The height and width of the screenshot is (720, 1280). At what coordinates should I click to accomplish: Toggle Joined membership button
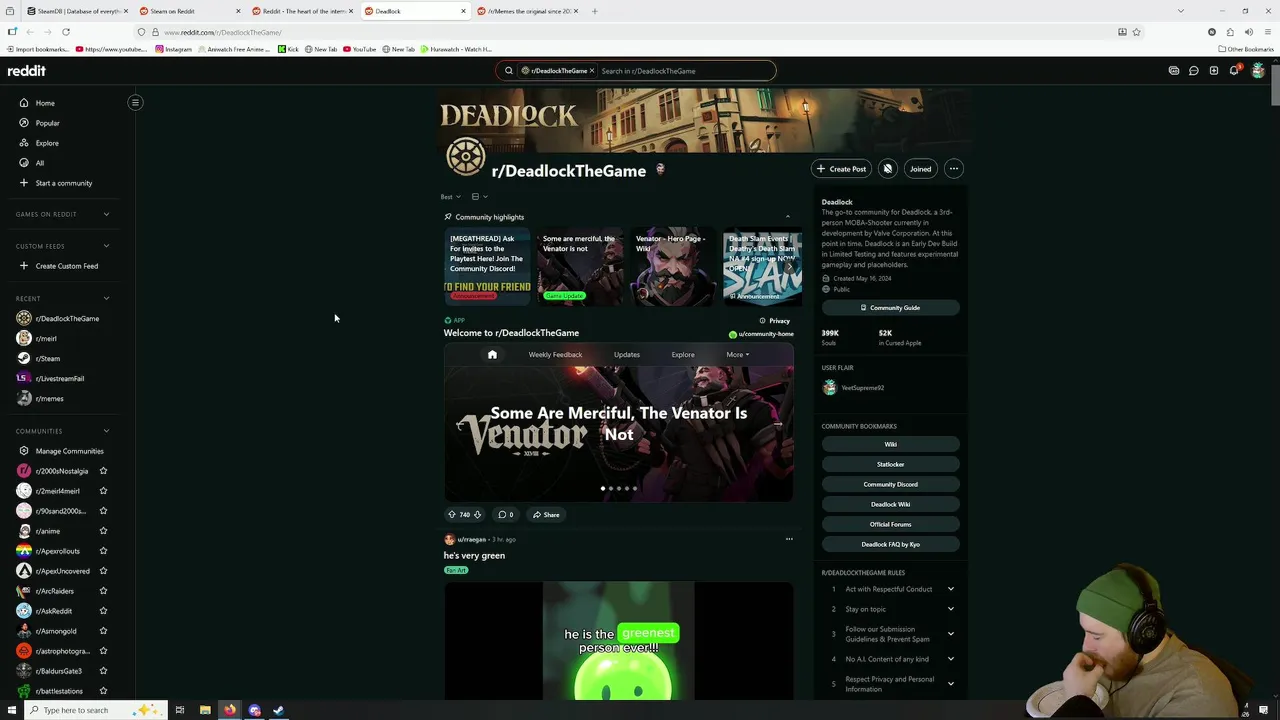[x=920, y=169]
